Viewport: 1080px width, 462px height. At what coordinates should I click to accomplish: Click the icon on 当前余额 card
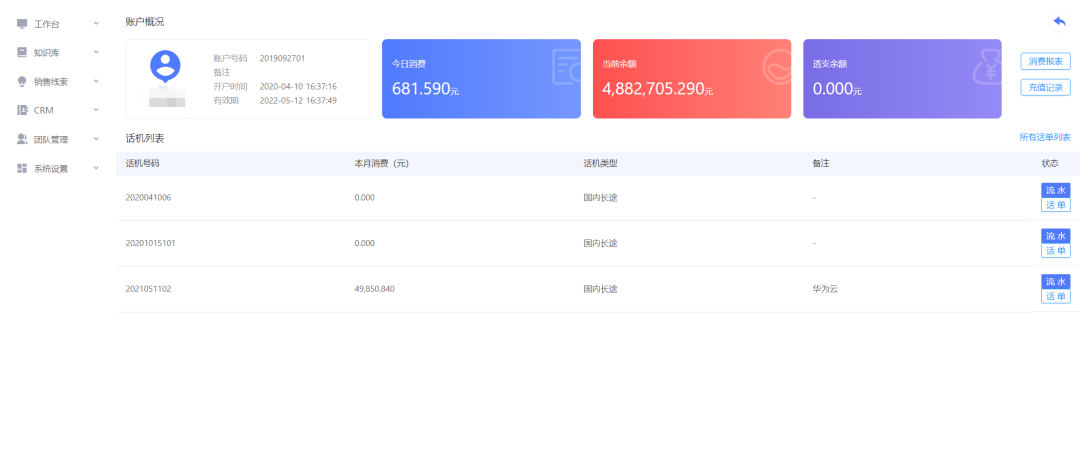tap(778, 65)
